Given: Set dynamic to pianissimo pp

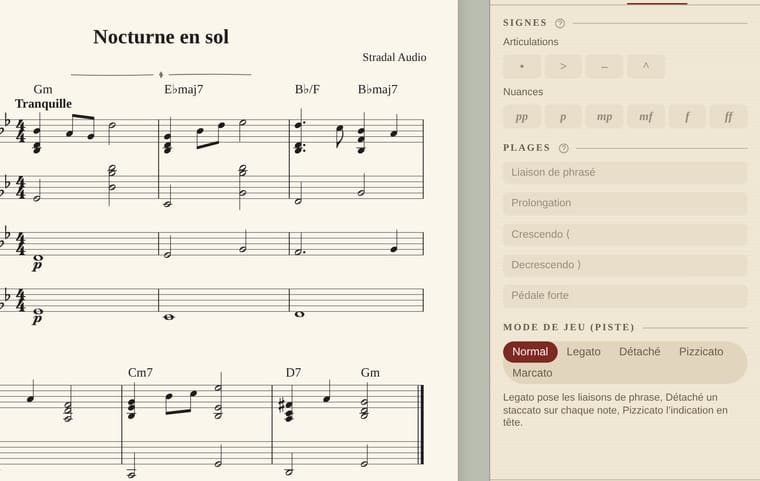Looking at the screenshot, I should (x=522, y=117).
